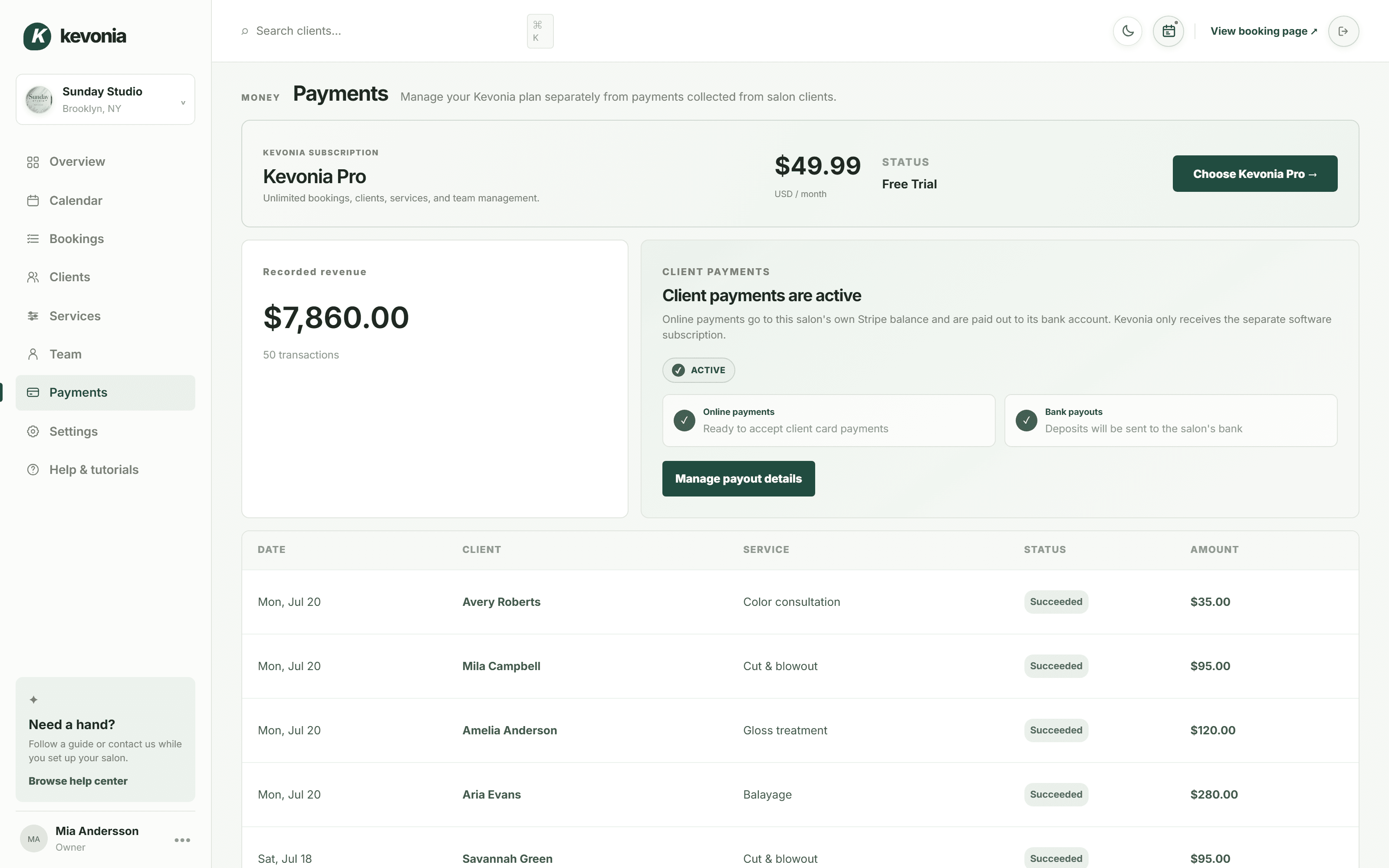The width and height of the screenshot is (1389, 868).
Task: Click Choose Kevonia Pro button
Action: (1255, 173)
